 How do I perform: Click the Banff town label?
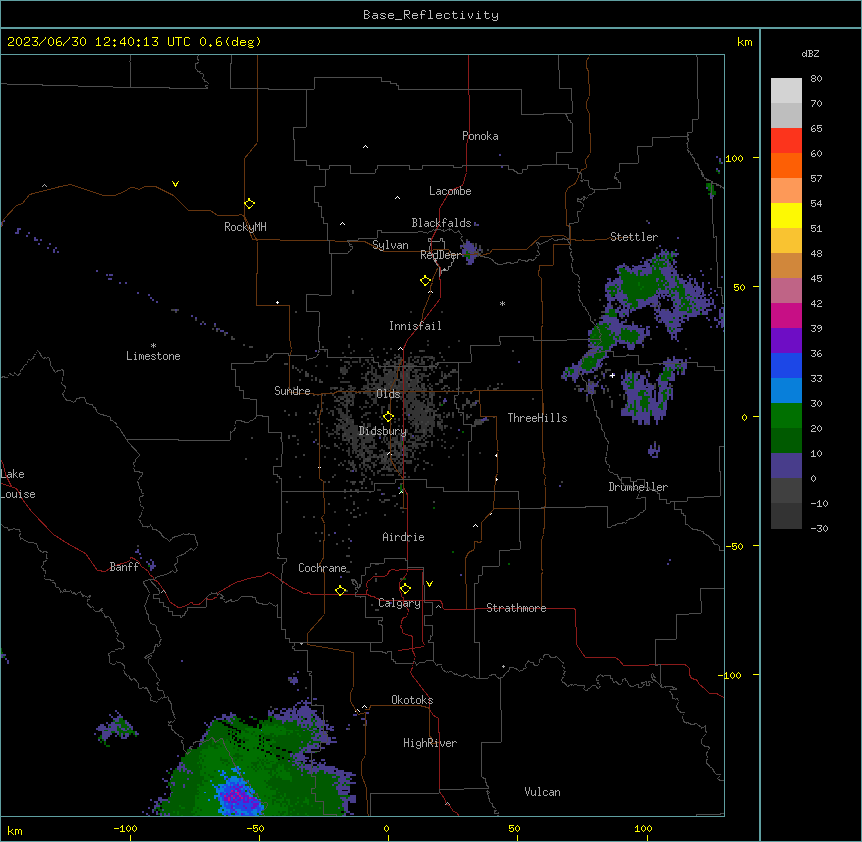pyautogui.click(x=124, y=567)
